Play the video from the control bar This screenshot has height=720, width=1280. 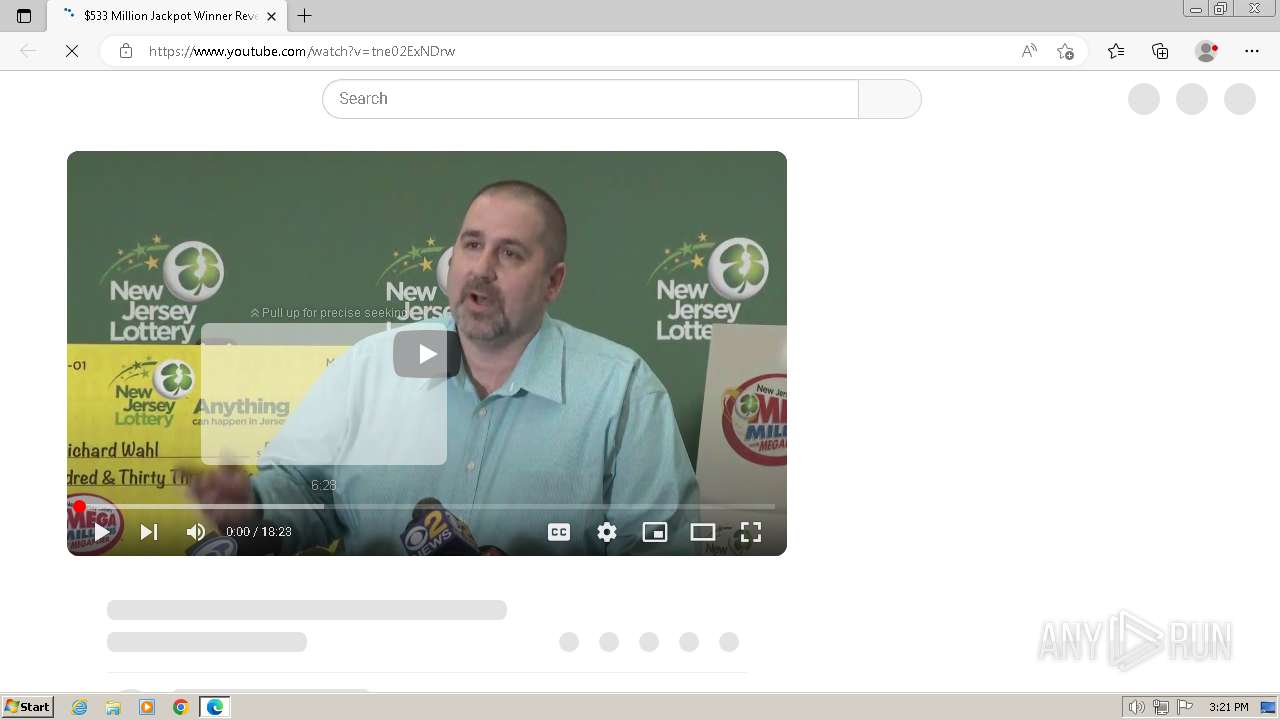tap(102, 532)
